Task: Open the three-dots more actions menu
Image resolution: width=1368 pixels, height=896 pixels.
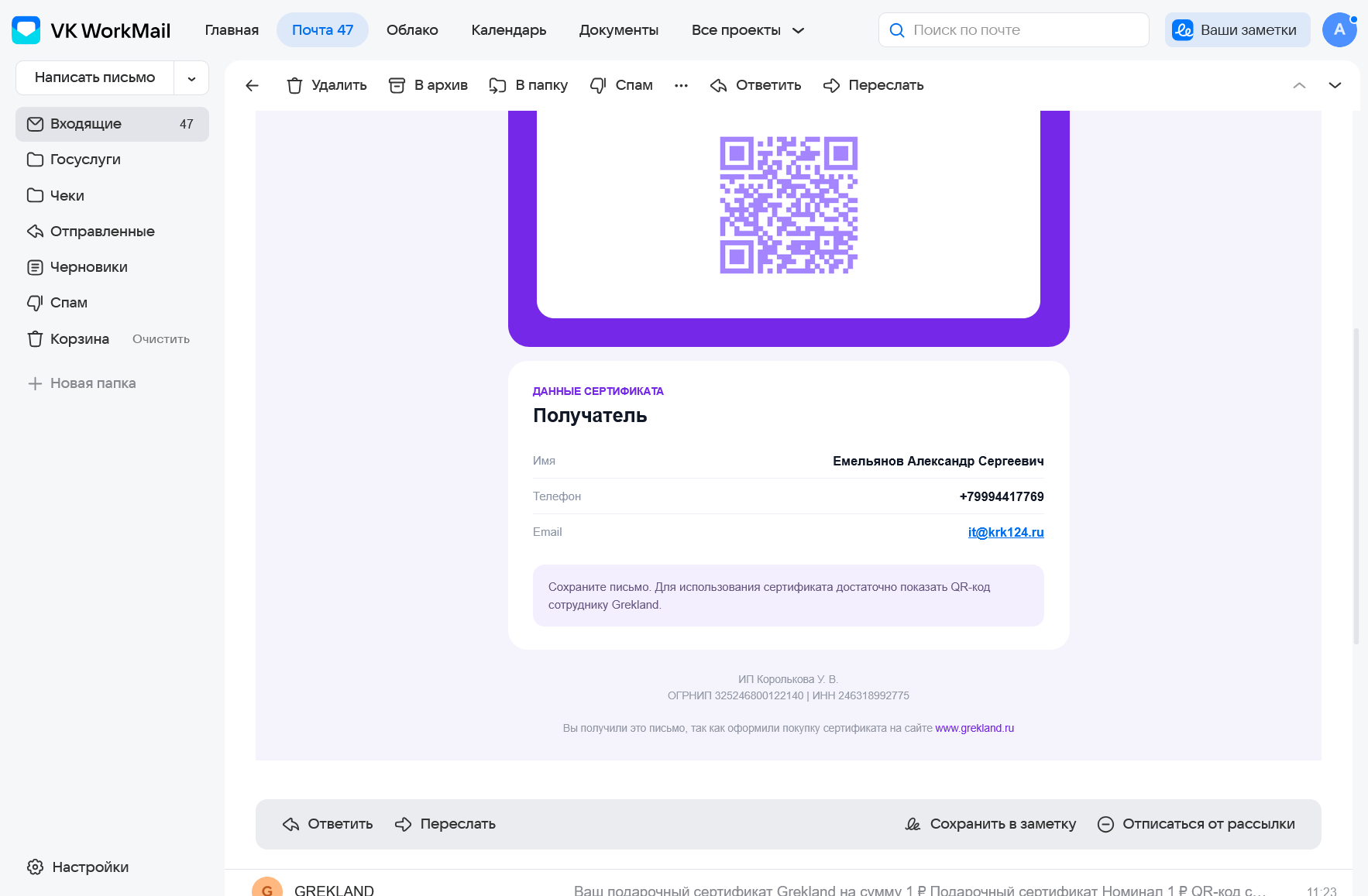Action: 681,85
